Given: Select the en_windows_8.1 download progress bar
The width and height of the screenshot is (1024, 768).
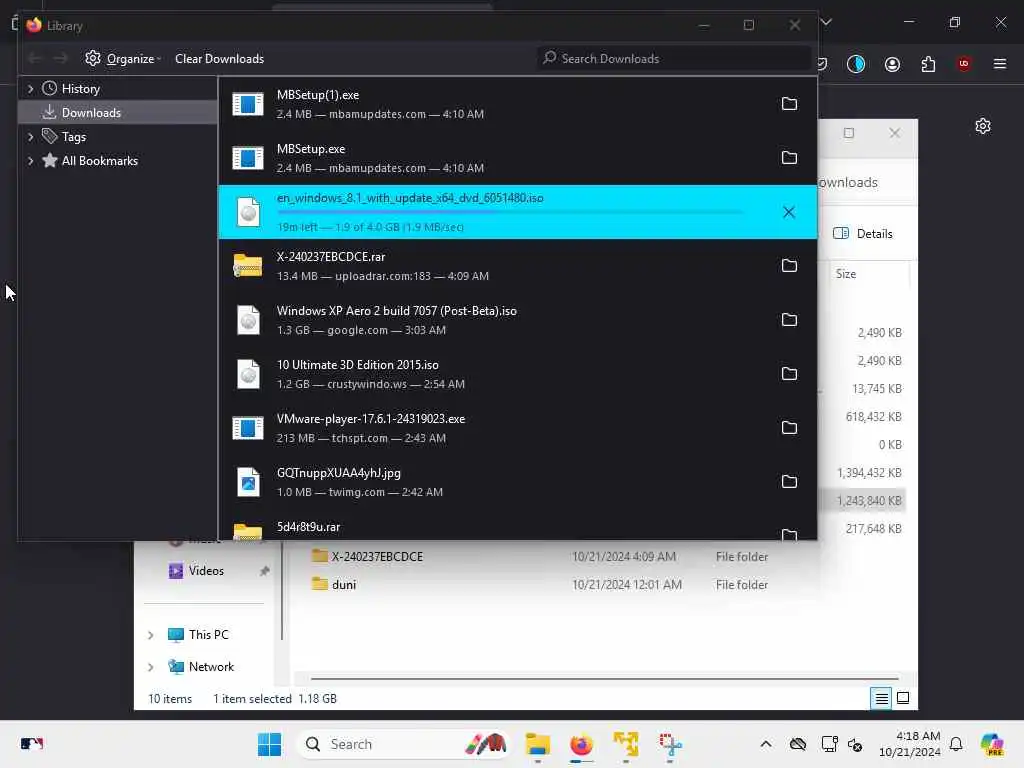Looking at the screenshot, I should pos(510,212).
